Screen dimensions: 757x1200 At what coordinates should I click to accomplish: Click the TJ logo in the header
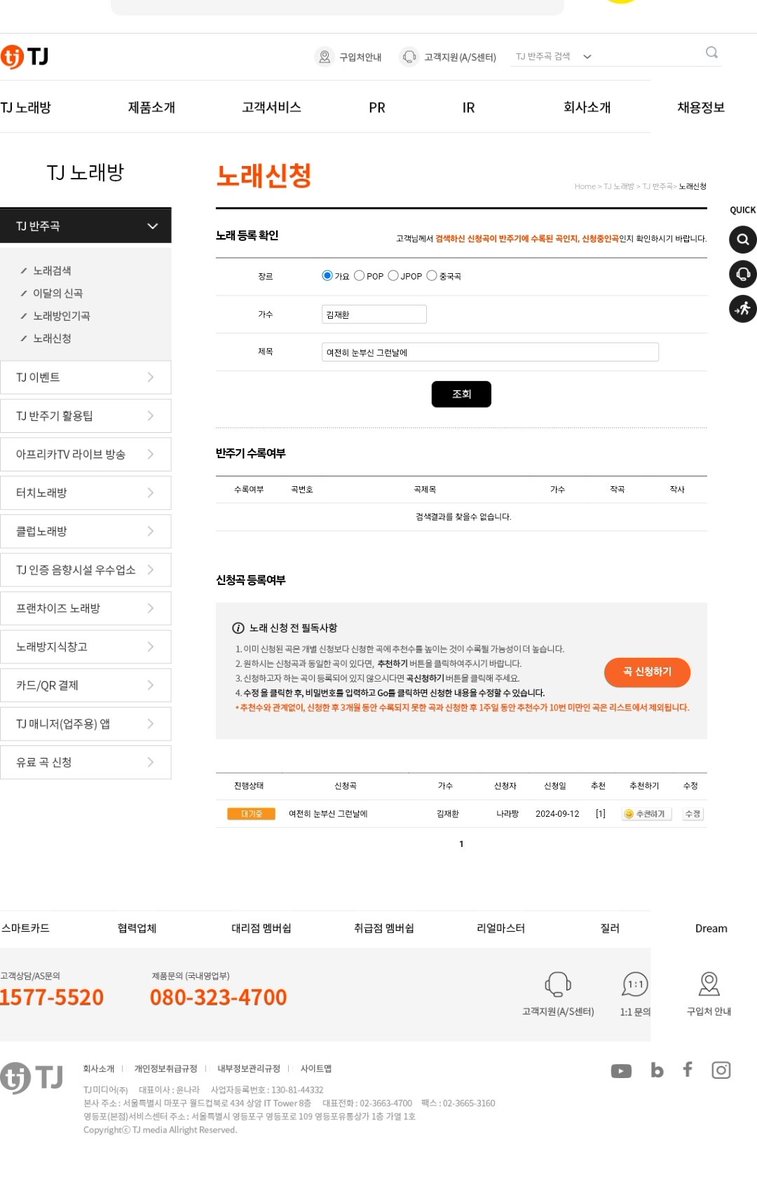pos(24,57)
